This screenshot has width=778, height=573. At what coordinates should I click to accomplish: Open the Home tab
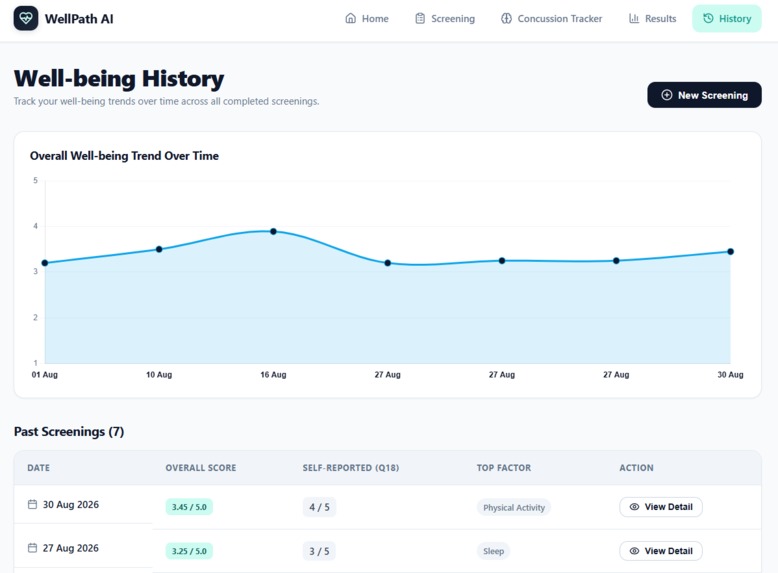tap(367, 18)
